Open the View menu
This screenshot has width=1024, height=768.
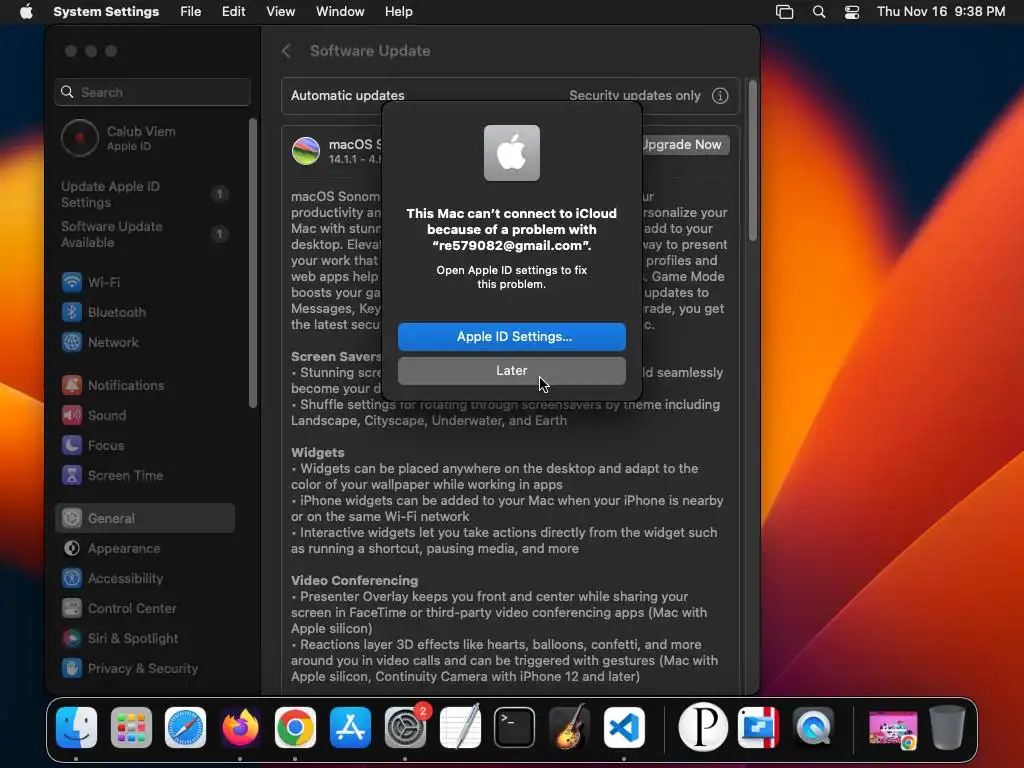(280, 12)
